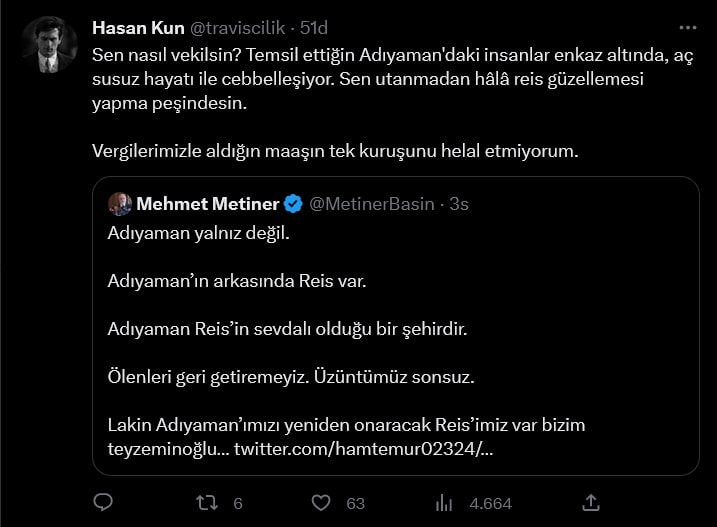The image size is (717, 527).
Task: Open the three-dot more options menu
Action: 687,27
